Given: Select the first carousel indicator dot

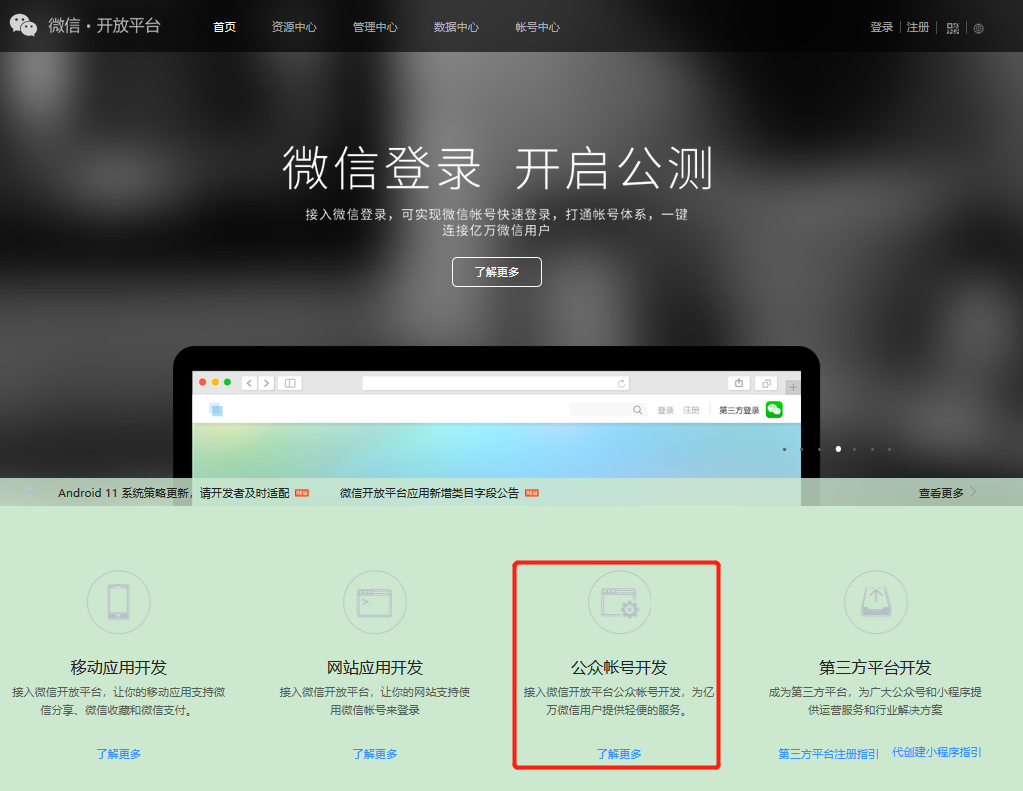Looking at the screenshot, I should pos(784,449).
